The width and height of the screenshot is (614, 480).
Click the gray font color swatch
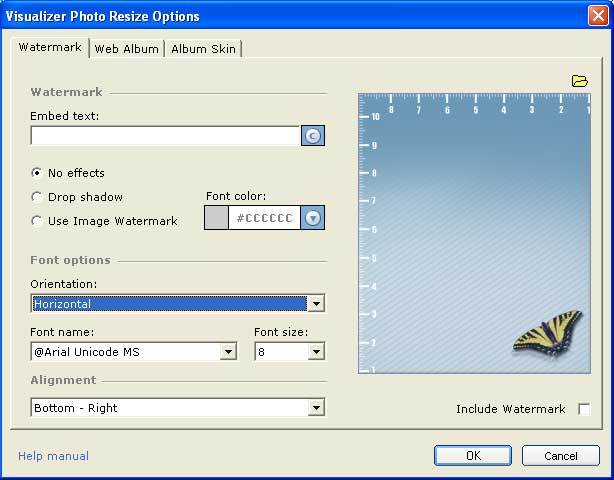pyautogui.click(x=217, y=218)
